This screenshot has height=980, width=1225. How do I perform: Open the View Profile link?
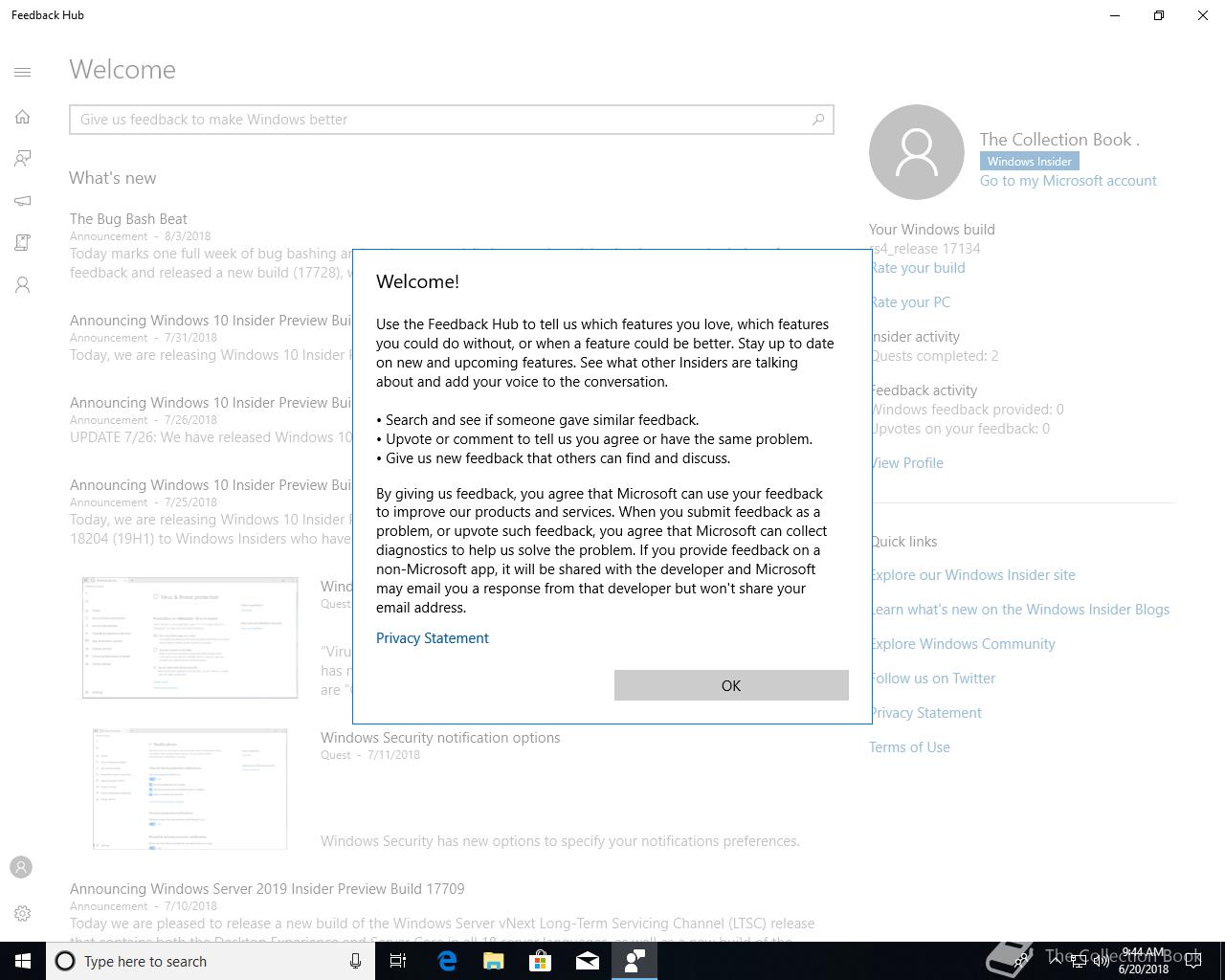click(x=907, y=463)
